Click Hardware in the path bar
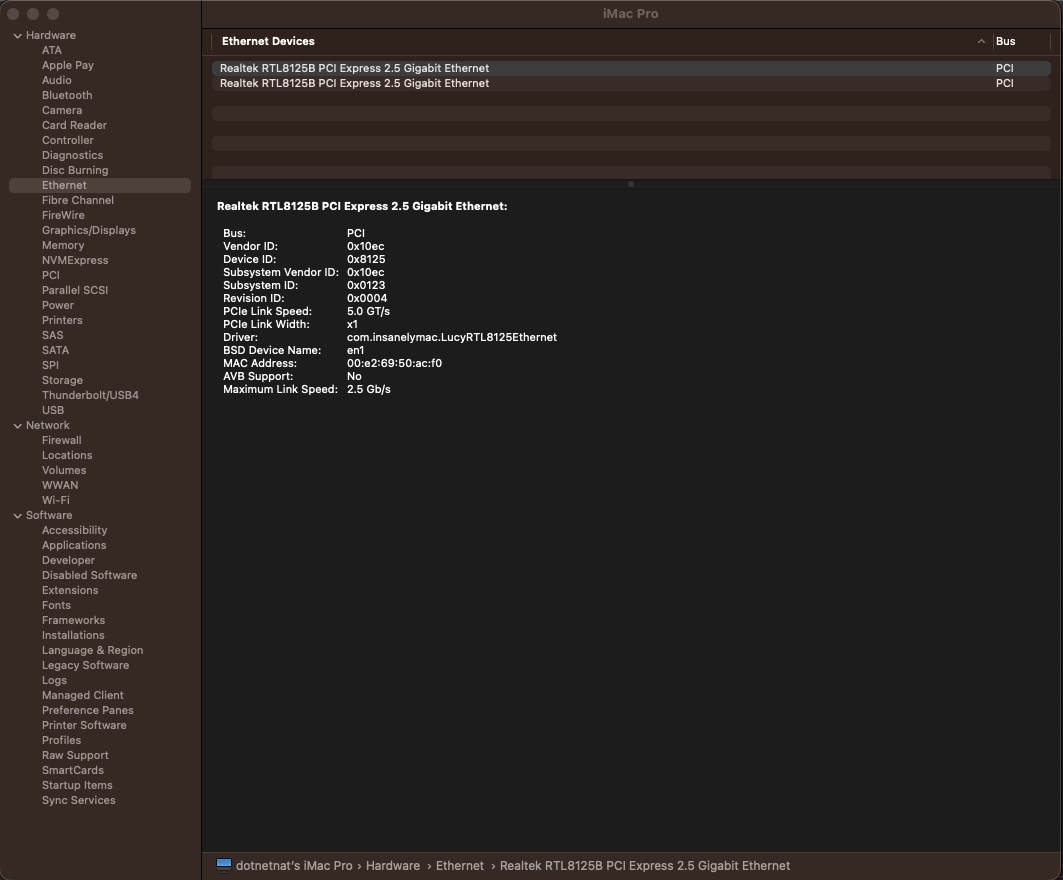The height and width of the screenshot is (880, 1063). (393, 866)
